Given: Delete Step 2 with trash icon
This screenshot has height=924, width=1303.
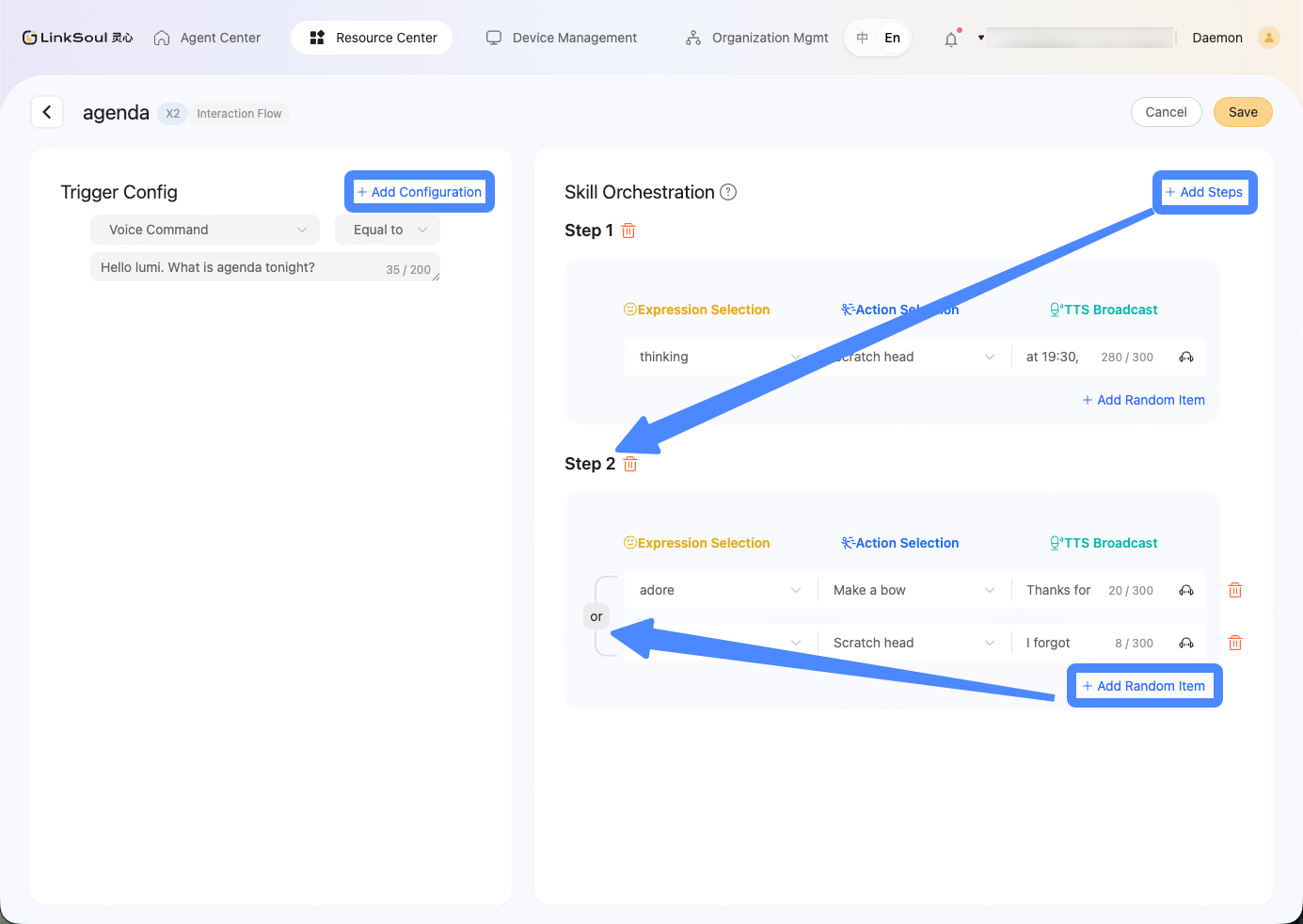Looking at the screenshot, I should pyautogui.click(x=630, y=464).
